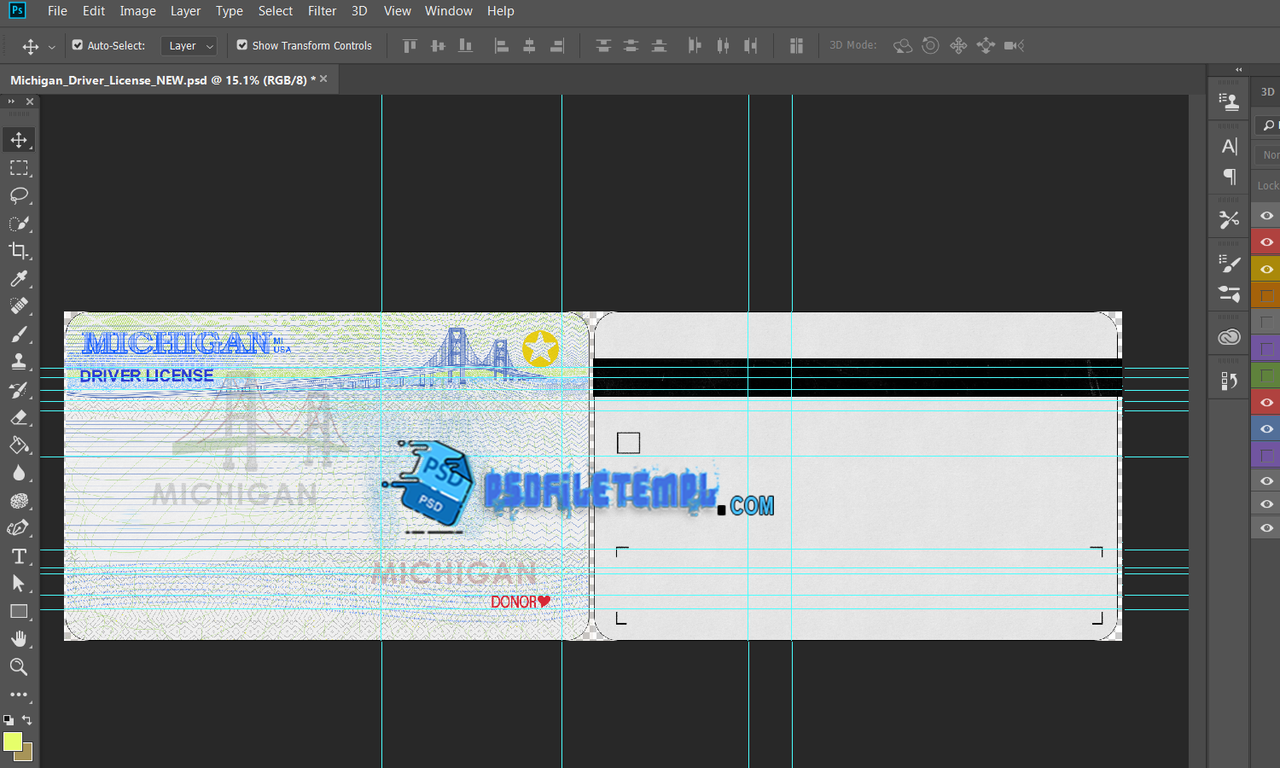This screenshot has width=1280, height=768.
Task: Open the Character panel icon
Action: (x=1230, y=146)
